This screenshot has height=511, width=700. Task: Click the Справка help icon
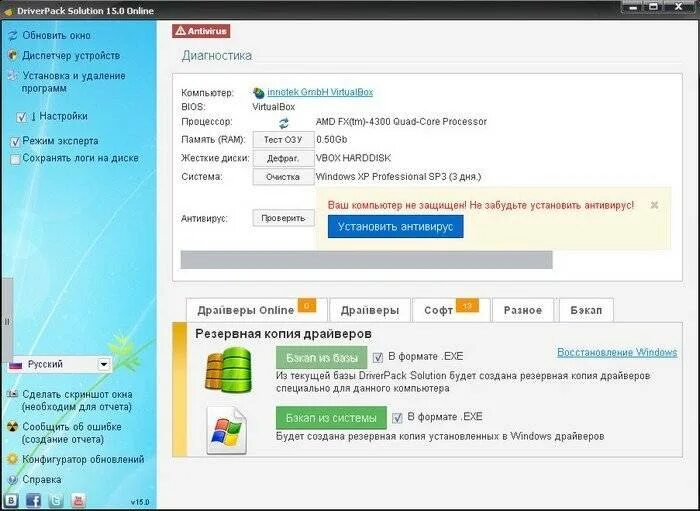point(12,480)
